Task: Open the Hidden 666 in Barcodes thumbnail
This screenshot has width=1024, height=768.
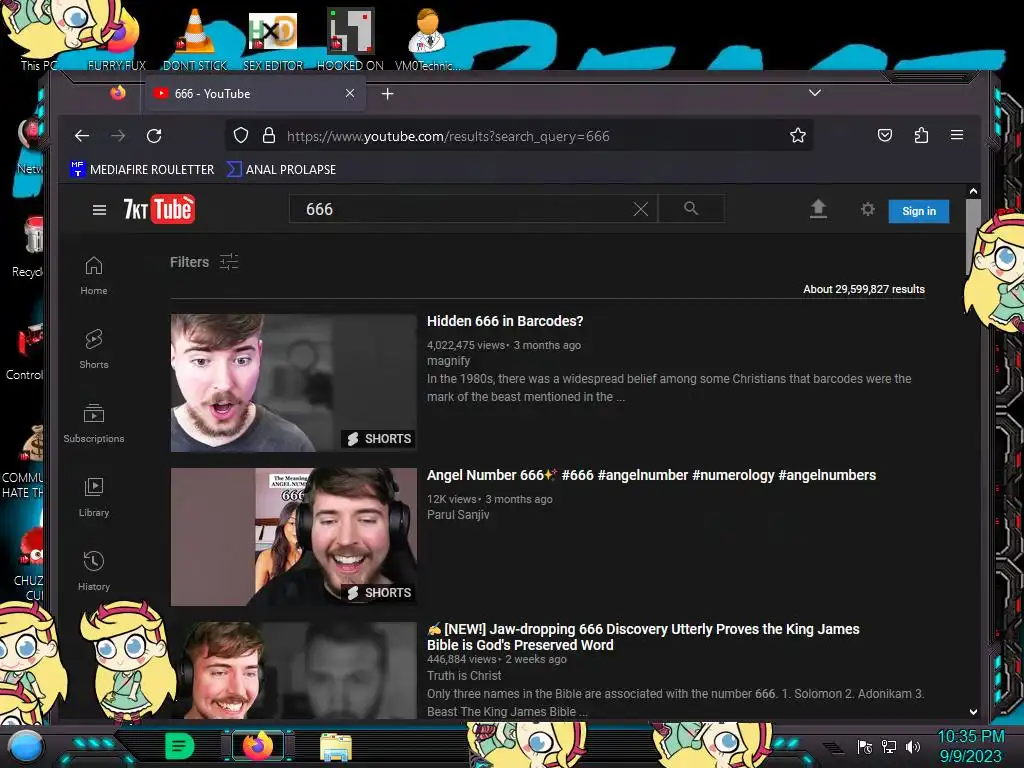Action: [293, 383]
